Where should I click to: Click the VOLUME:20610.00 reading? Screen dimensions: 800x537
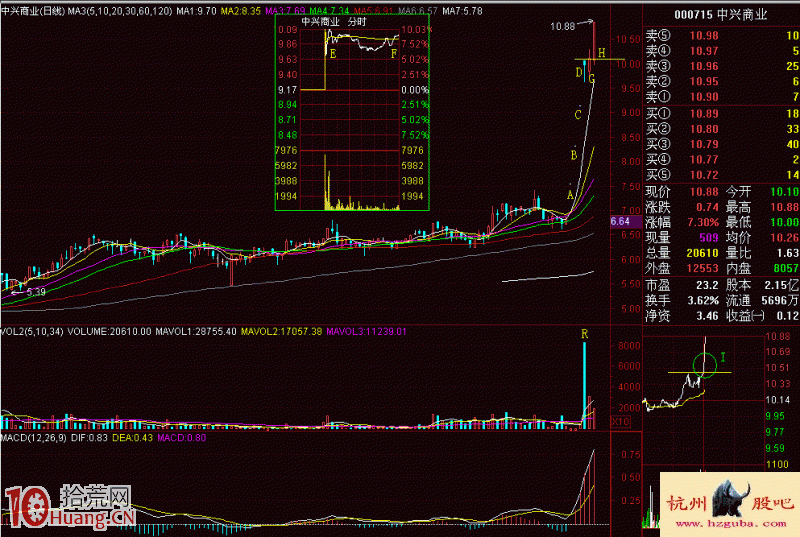(109, 331)
